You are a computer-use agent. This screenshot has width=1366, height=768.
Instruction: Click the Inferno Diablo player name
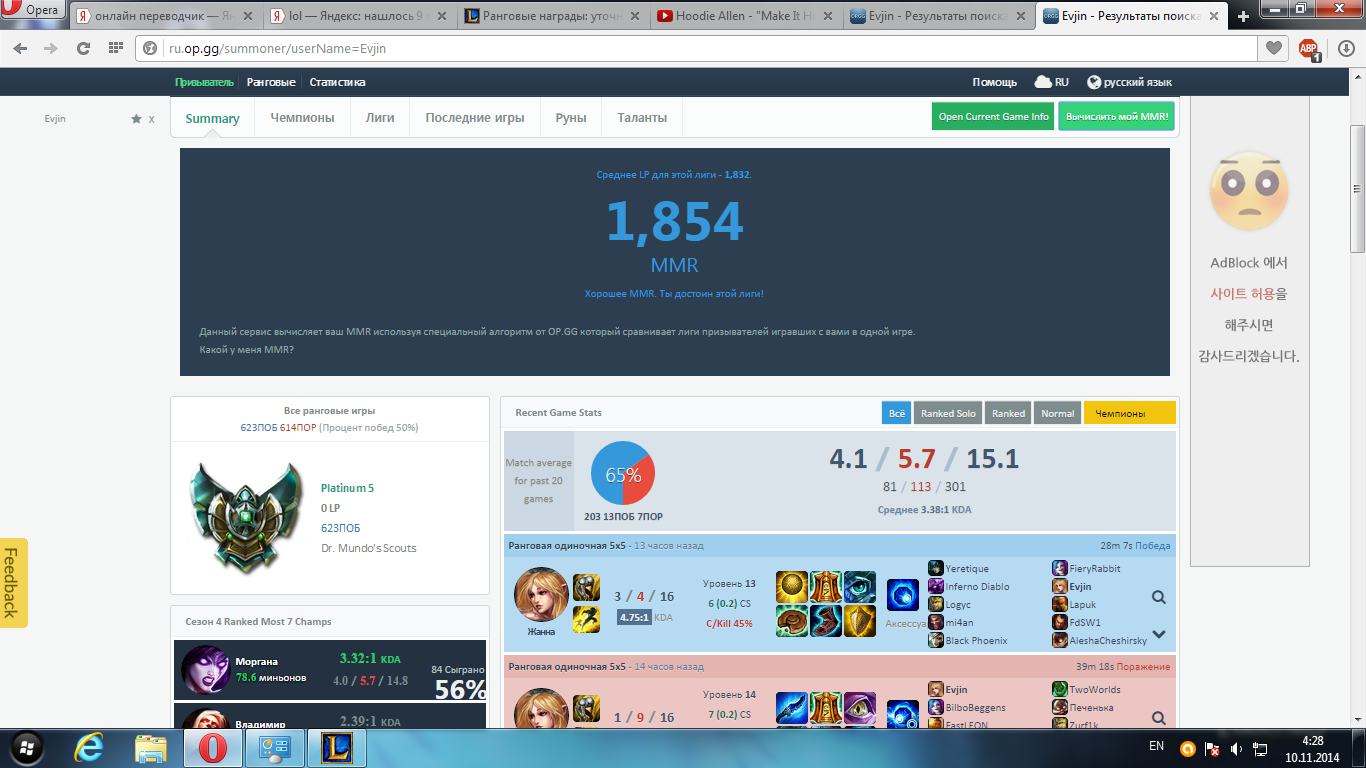(977, 586)
